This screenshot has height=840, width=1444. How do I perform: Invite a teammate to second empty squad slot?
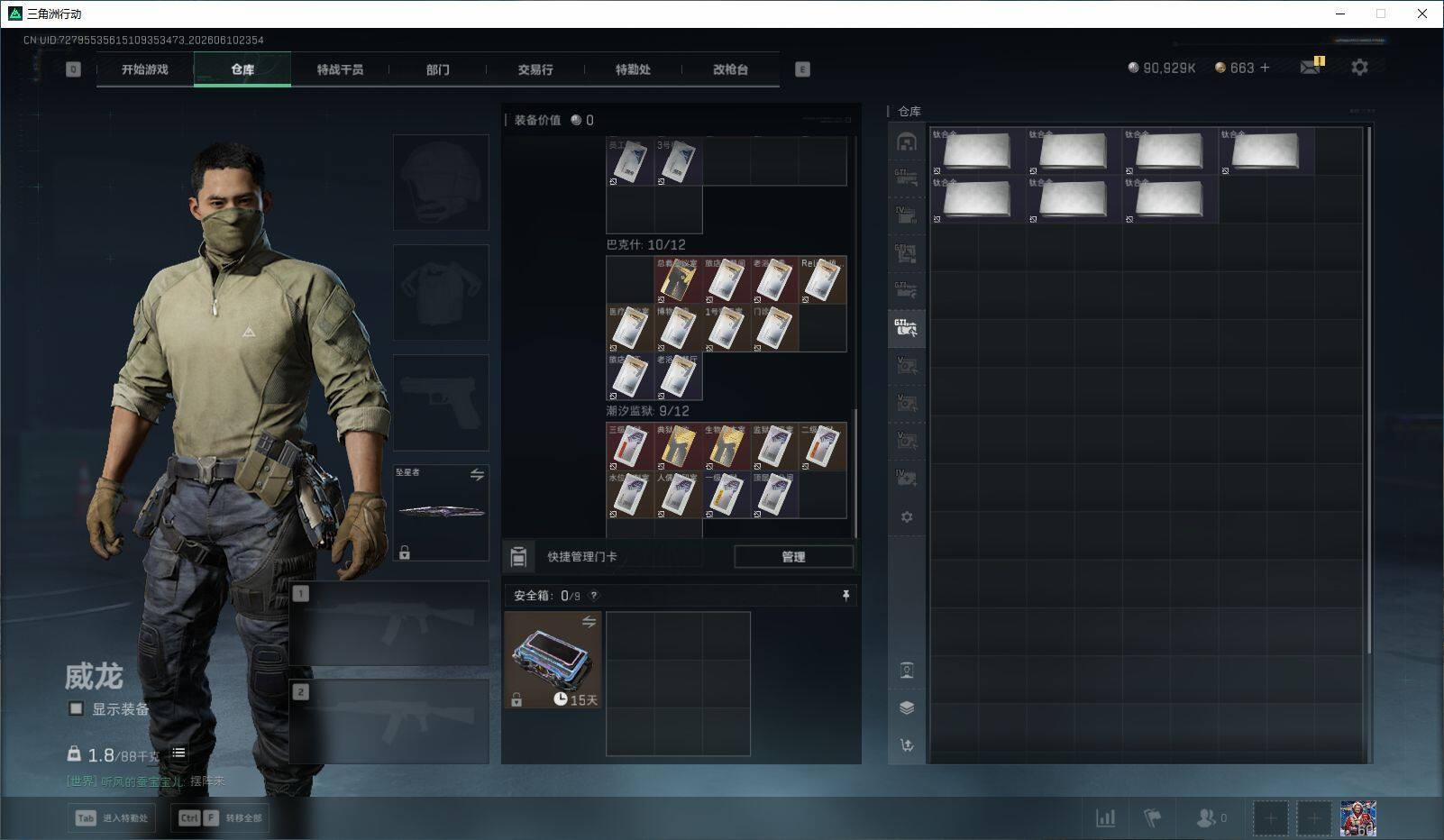(1313, 818)
